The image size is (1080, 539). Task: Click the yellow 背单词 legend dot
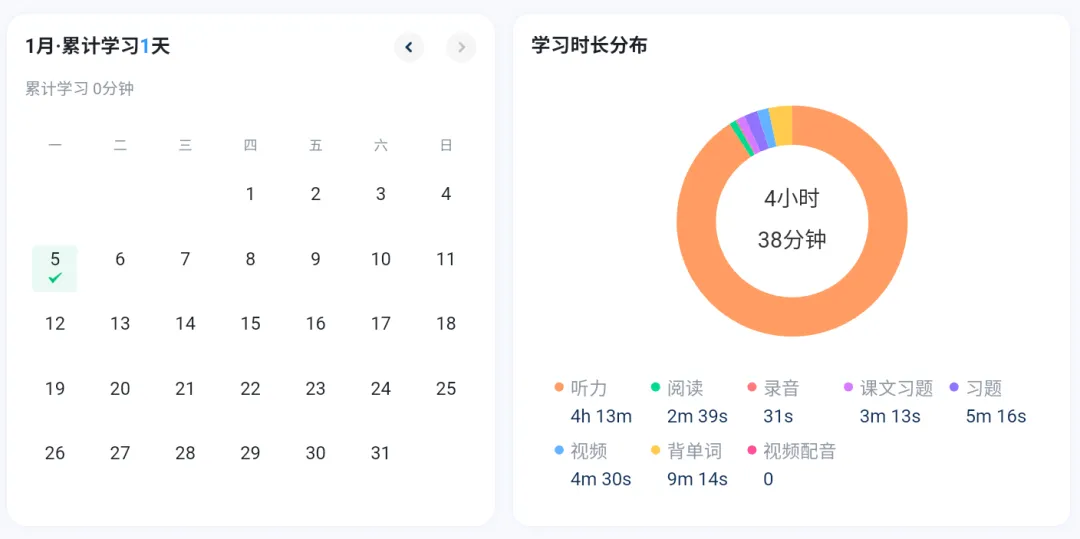(656, 450)
